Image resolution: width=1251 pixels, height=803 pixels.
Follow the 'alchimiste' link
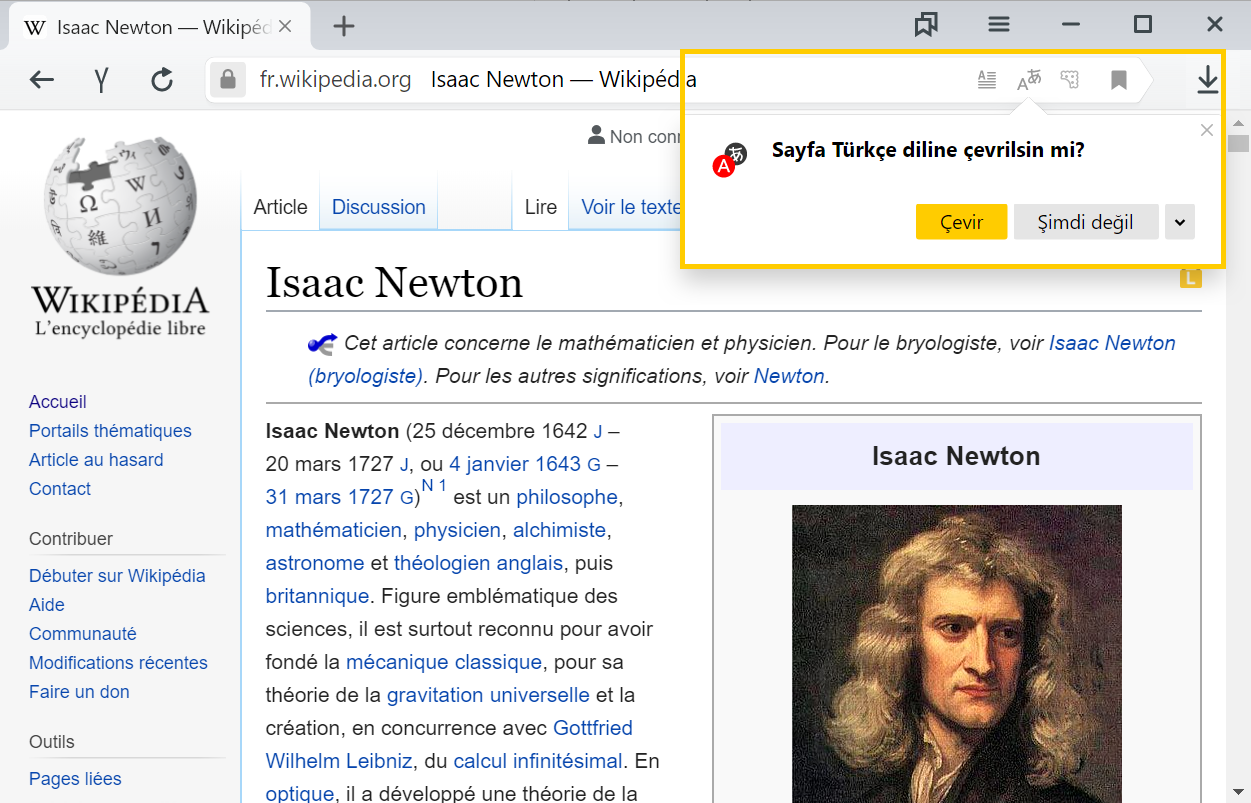(560, 530)
